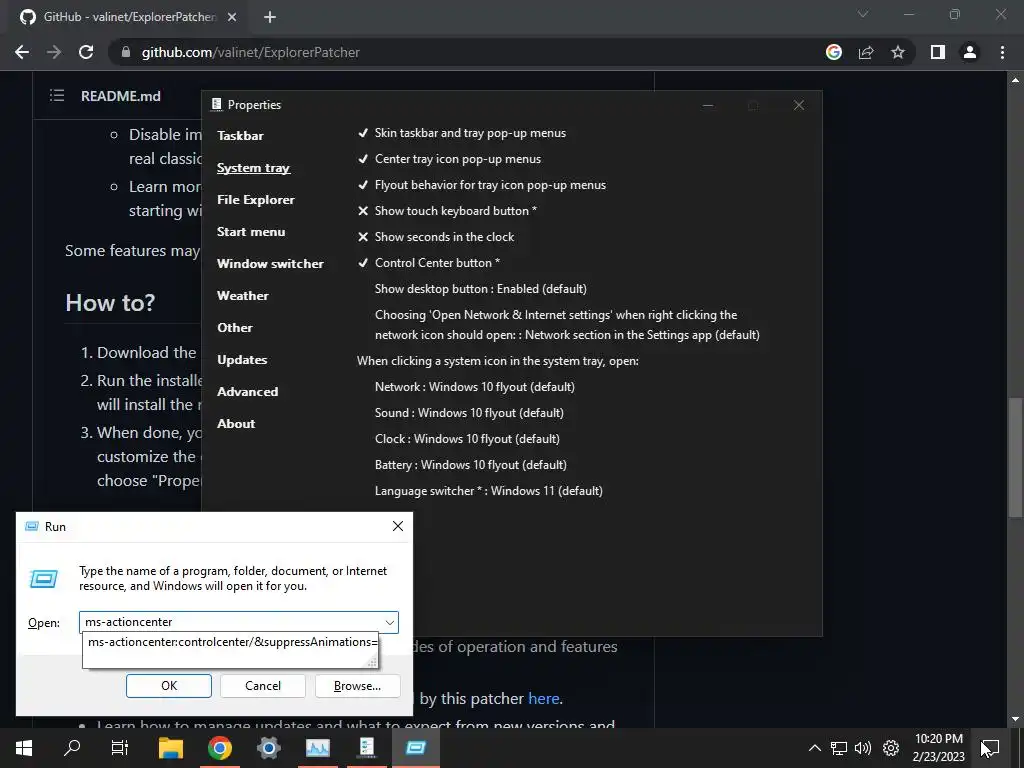1024x768 pixels.
Task: Click OK in Run dialog
Action: pos(168,686)
